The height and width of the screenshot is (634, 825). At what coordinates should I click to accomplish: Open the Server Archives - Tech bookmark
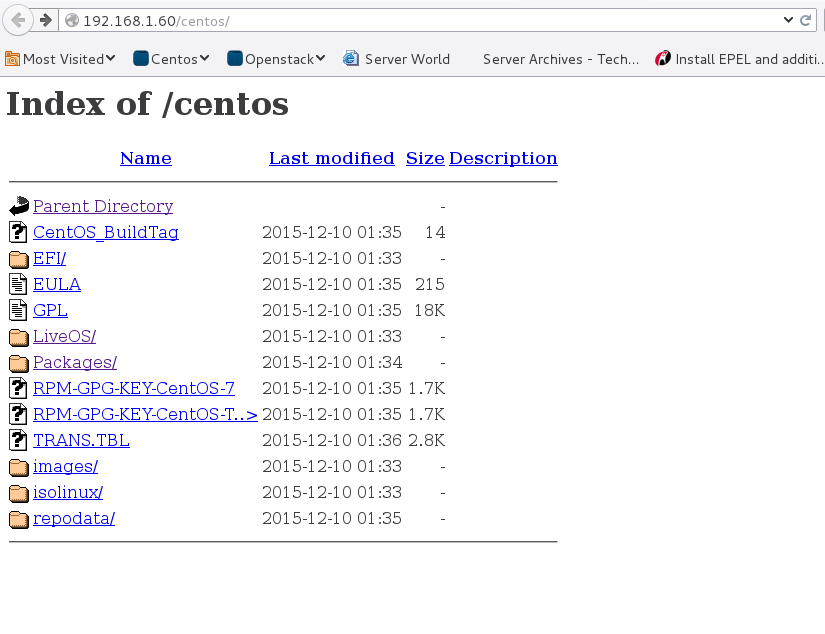pyautogui.click(x=561, y=59)
